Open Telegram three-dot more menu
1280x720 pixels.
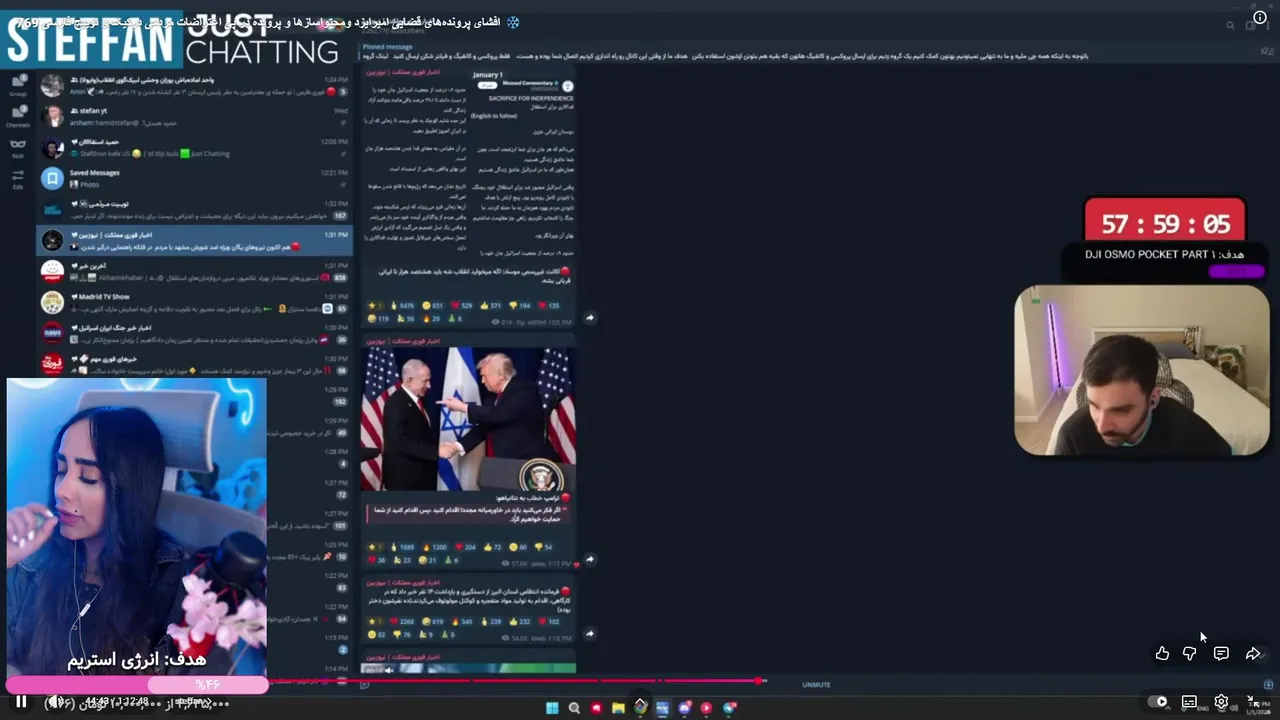pyautogui.click(x=1267, y=25)
